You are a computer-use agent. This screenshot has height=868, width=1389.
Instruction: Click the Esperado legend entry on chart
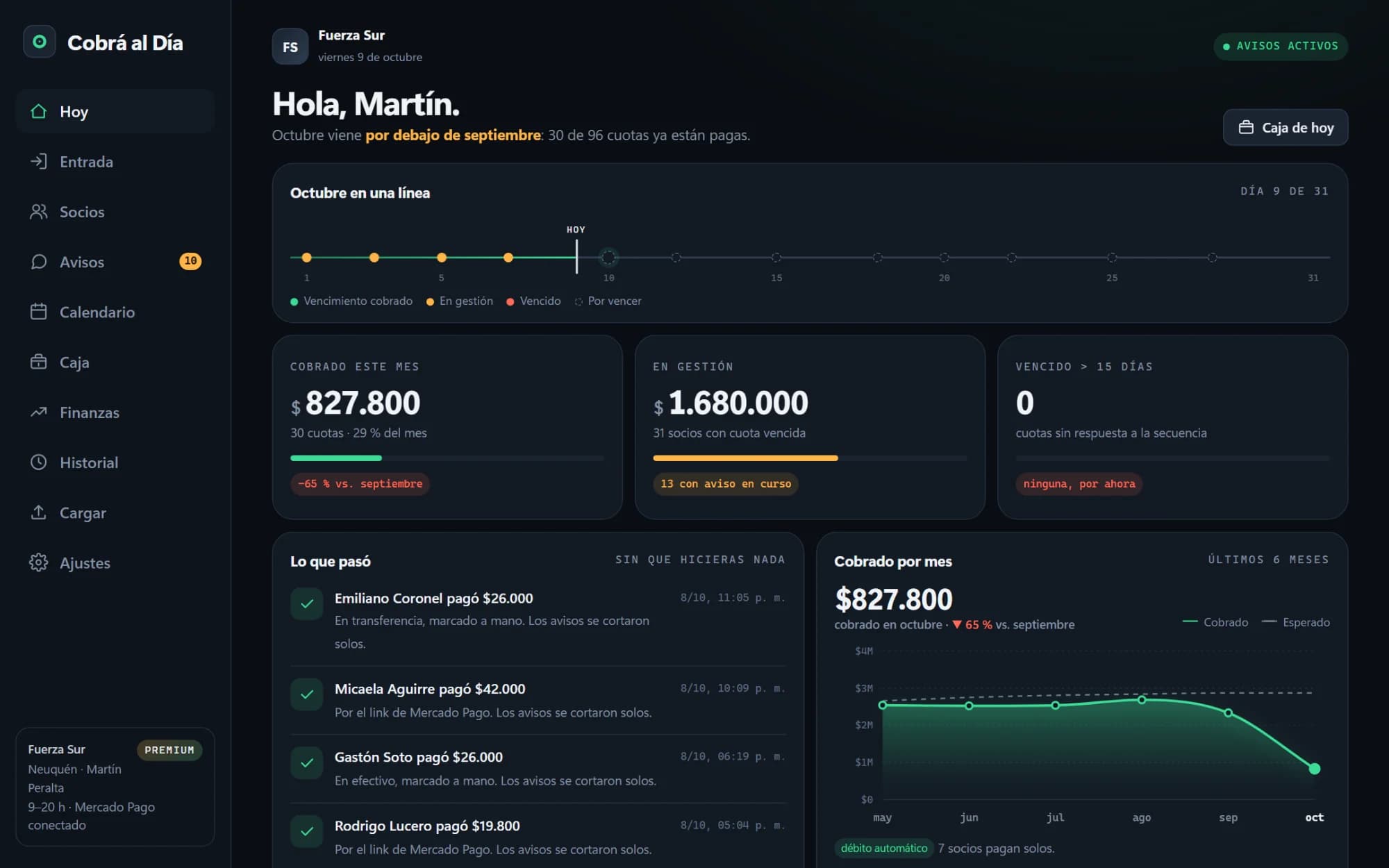(1295, 622)
